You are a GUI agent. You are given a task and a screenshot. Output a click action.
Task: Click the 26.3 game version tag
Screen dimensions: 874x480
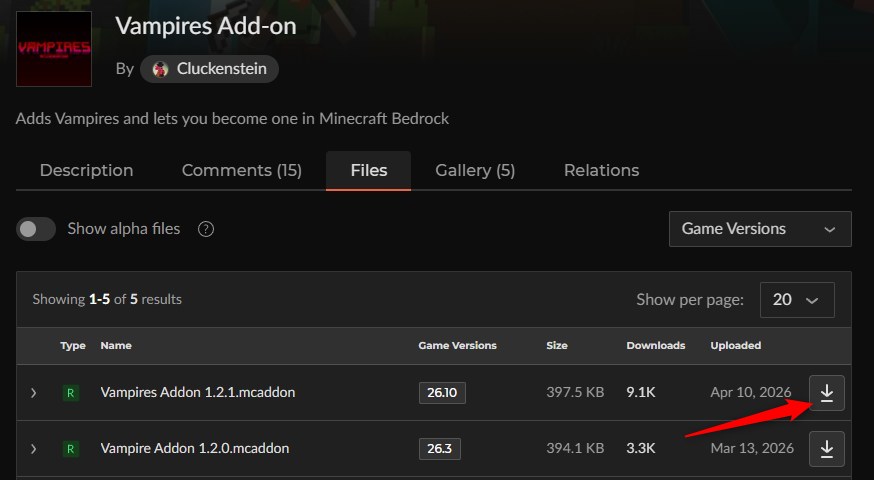440,449
